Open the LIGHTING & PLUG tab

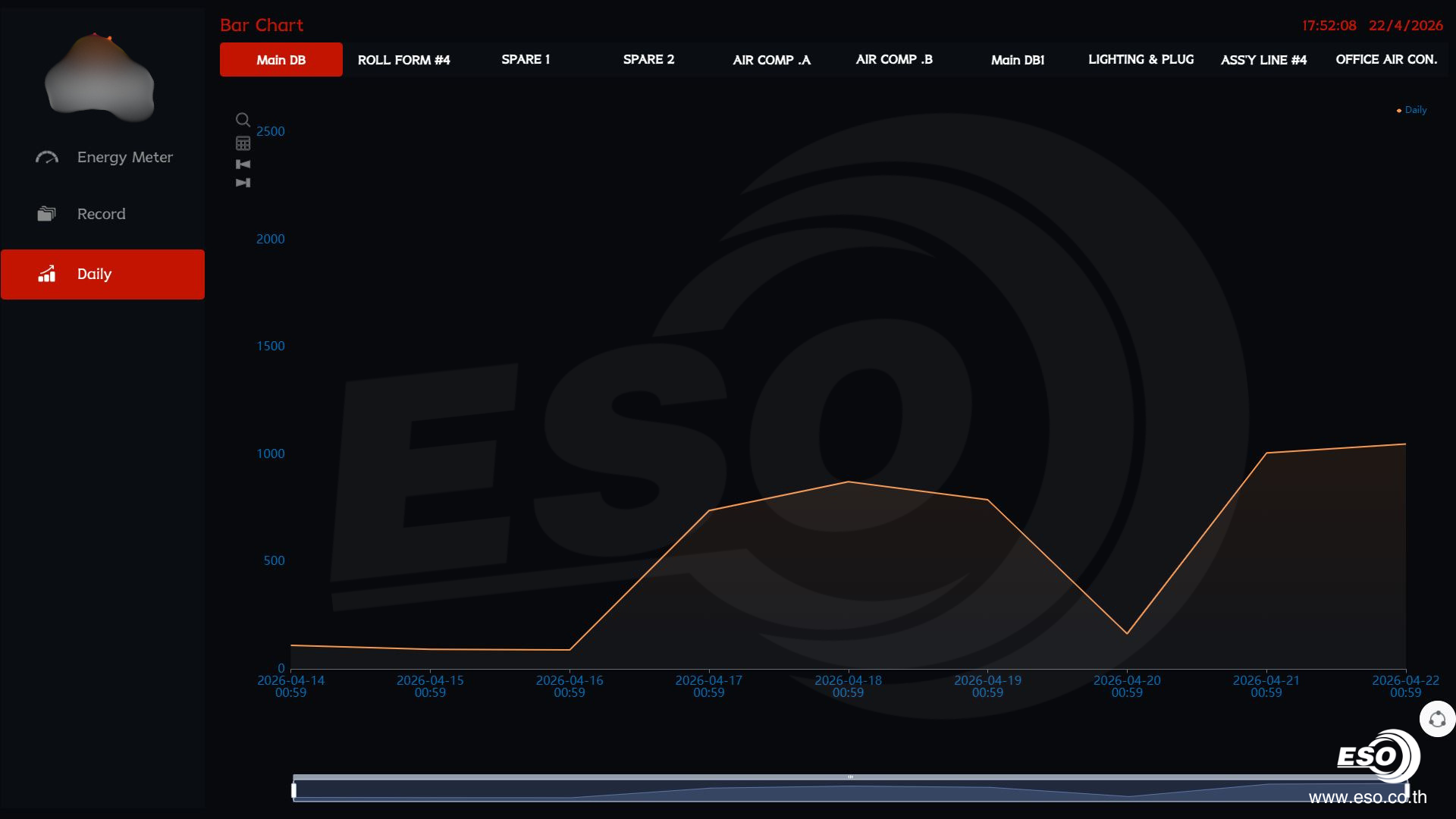coord(1141,60)
